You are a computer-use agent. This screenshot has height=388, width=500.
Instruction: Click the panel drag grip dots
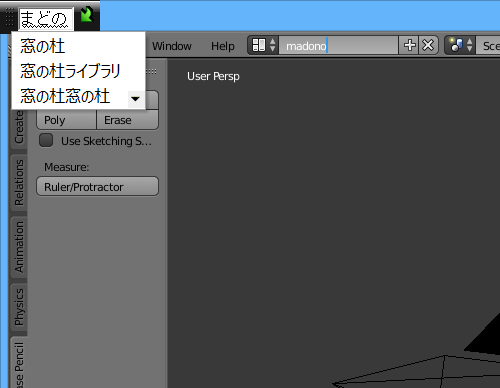[x=152, y=71]
